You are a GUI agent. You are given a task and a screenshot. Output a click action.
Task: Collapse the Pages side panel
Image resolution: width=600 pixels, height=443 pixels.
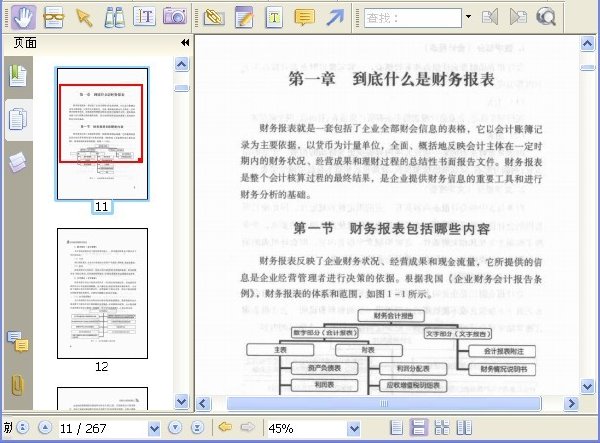[x=185, y=42]
